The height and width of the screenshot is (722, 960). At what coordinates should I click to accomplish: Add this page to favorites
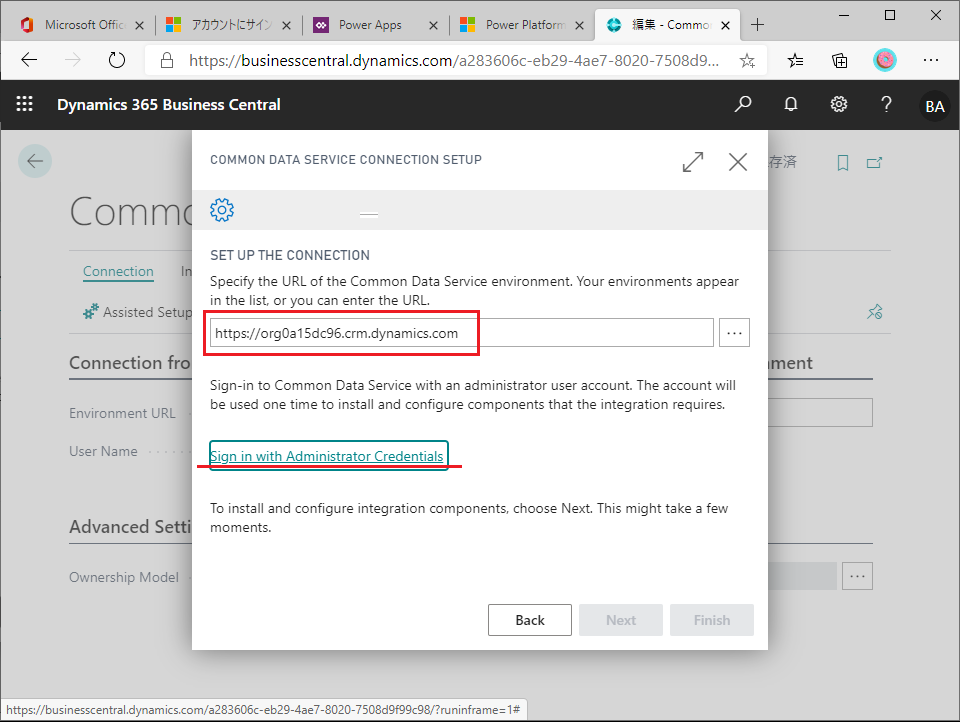click(747, 60)
